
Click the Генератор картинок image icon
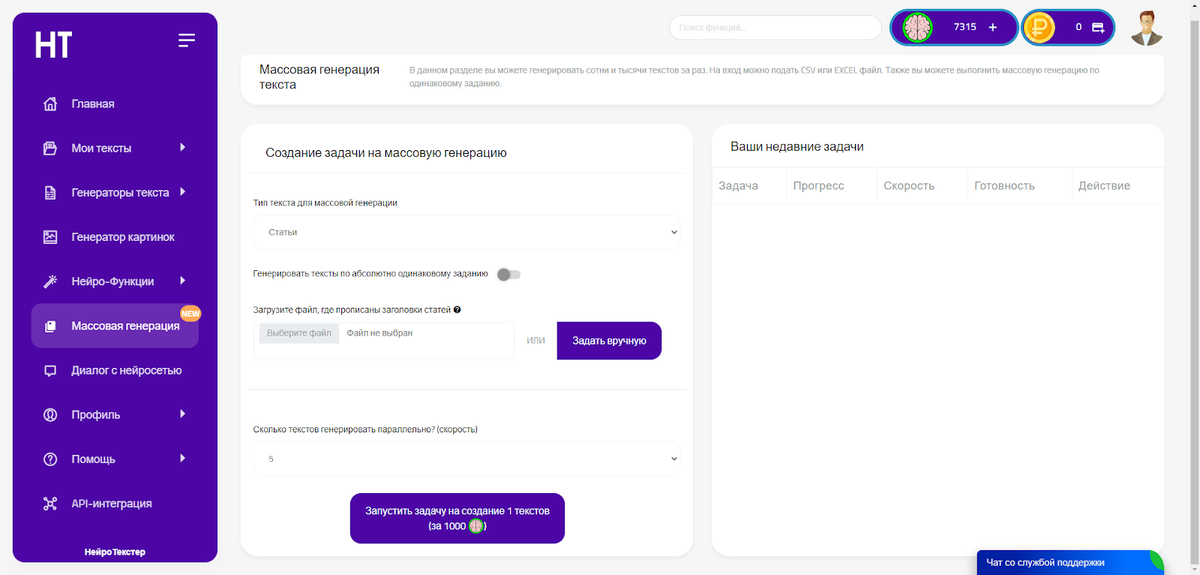(x=50, y=237)
